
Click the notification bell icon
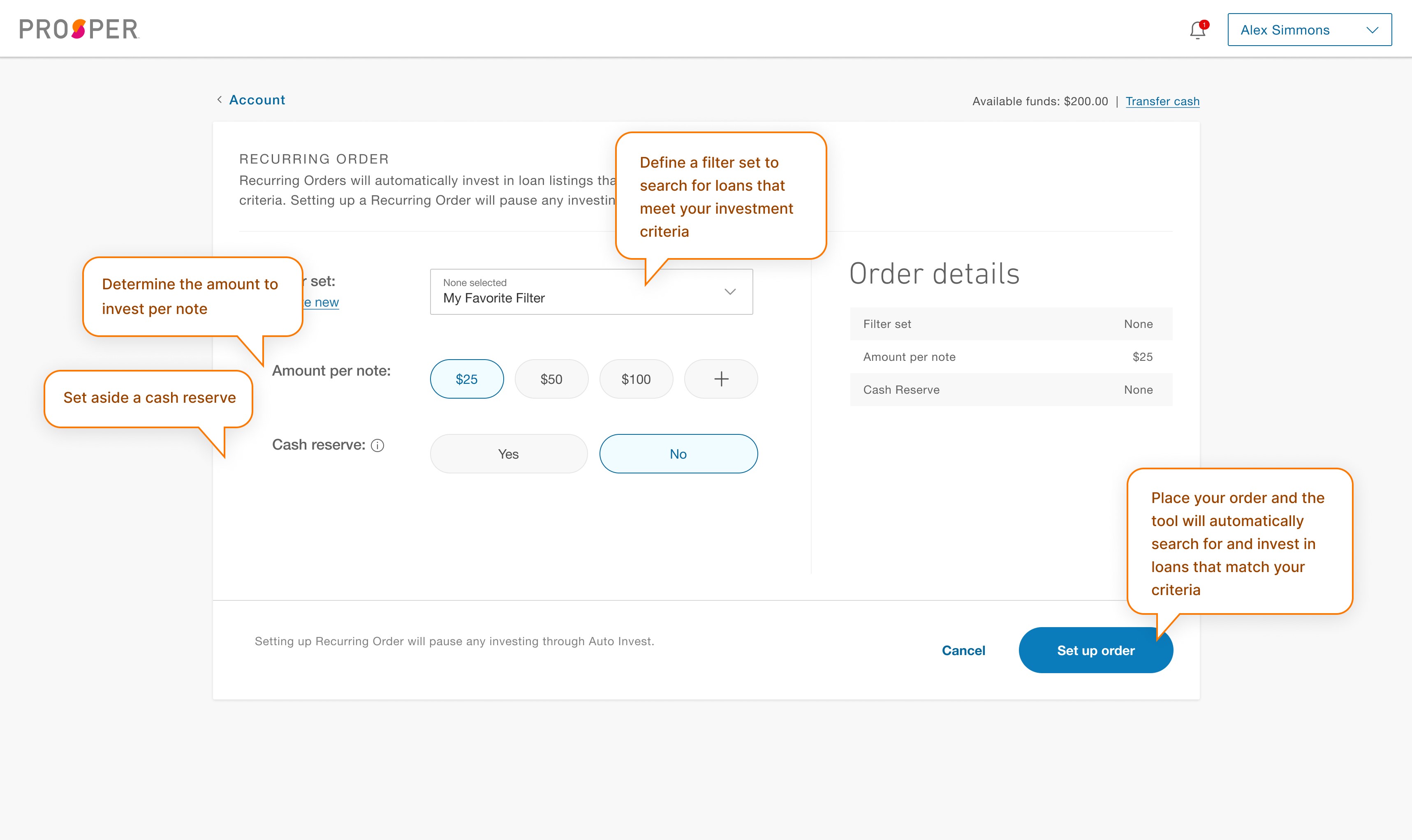[1197, 29]
